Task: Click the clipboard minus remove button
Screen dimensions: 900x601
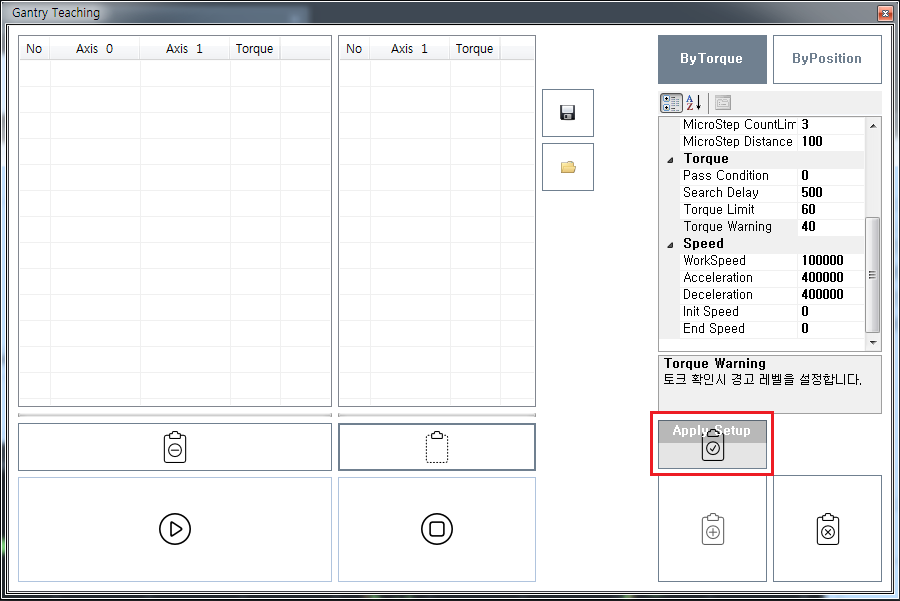Action: coord(174,447)
